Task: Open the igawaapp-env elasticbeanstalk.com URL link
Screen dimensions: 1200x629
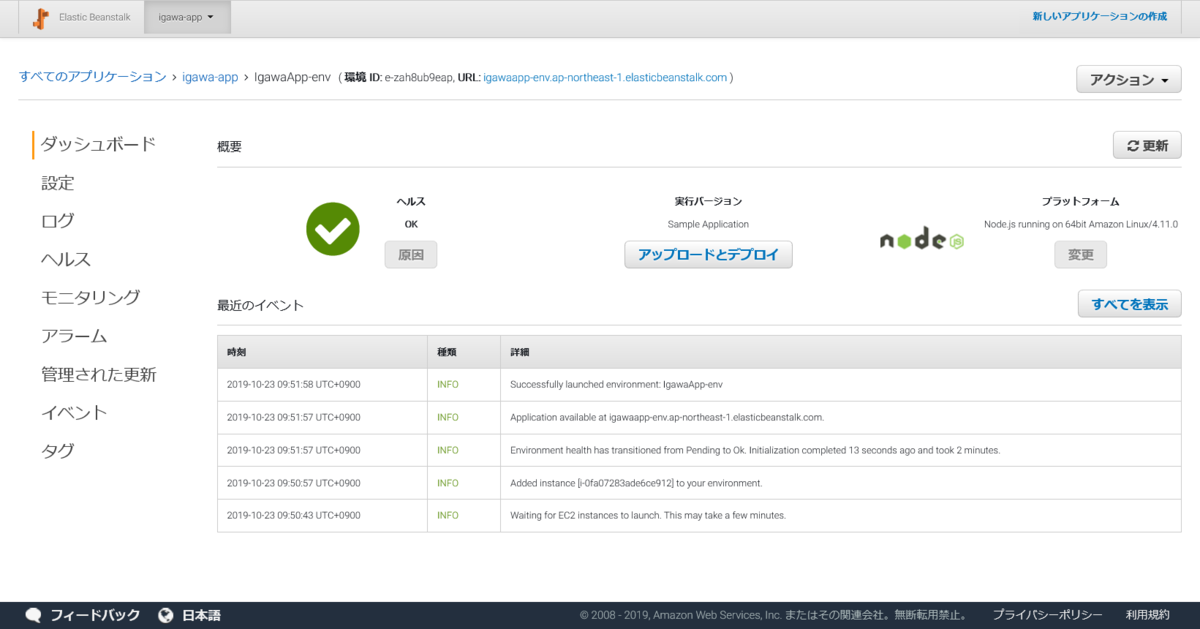Action: [x=605, y=77]
